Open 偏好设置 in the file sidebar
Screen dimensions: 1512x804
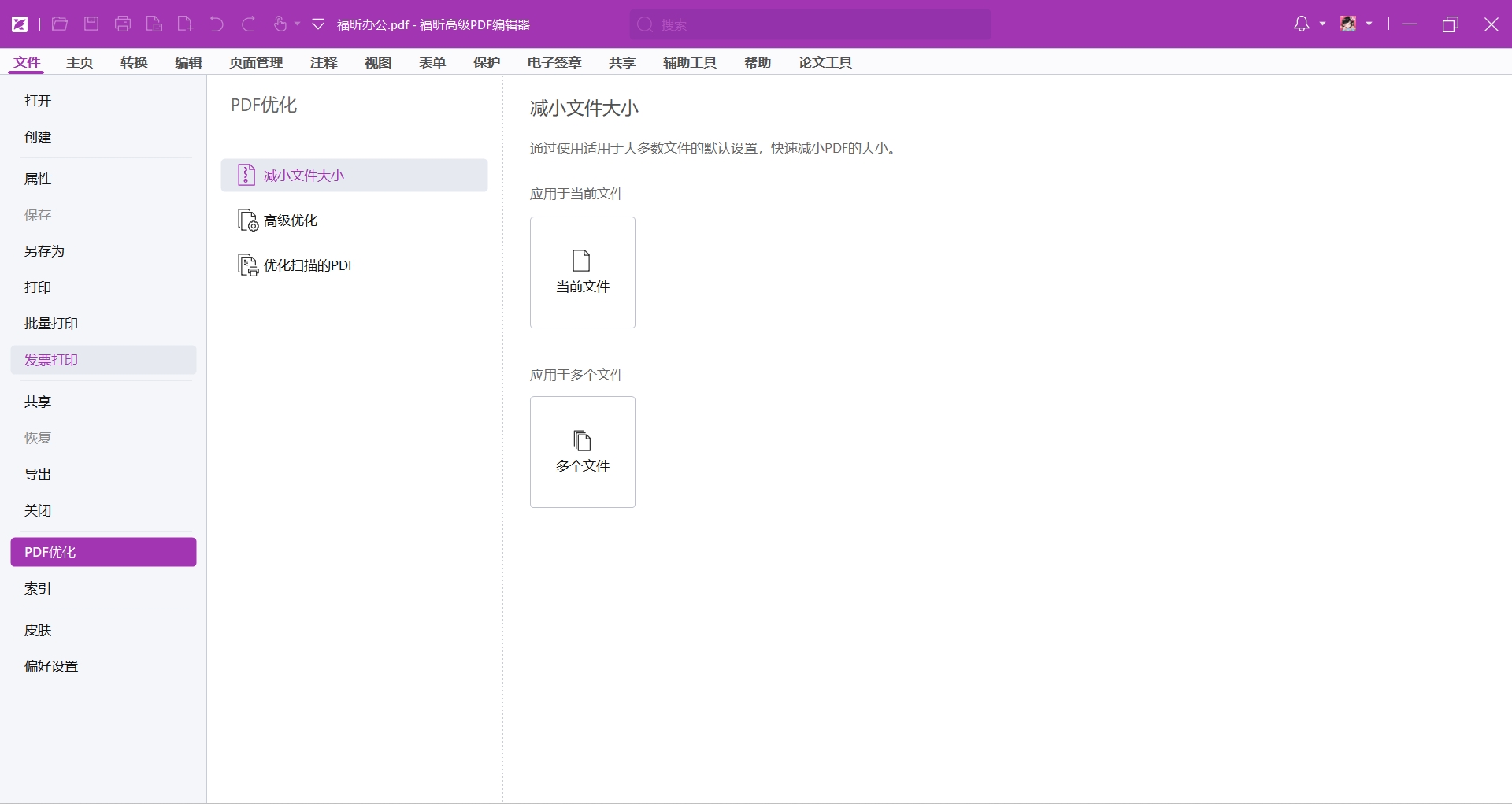[51, 666]
